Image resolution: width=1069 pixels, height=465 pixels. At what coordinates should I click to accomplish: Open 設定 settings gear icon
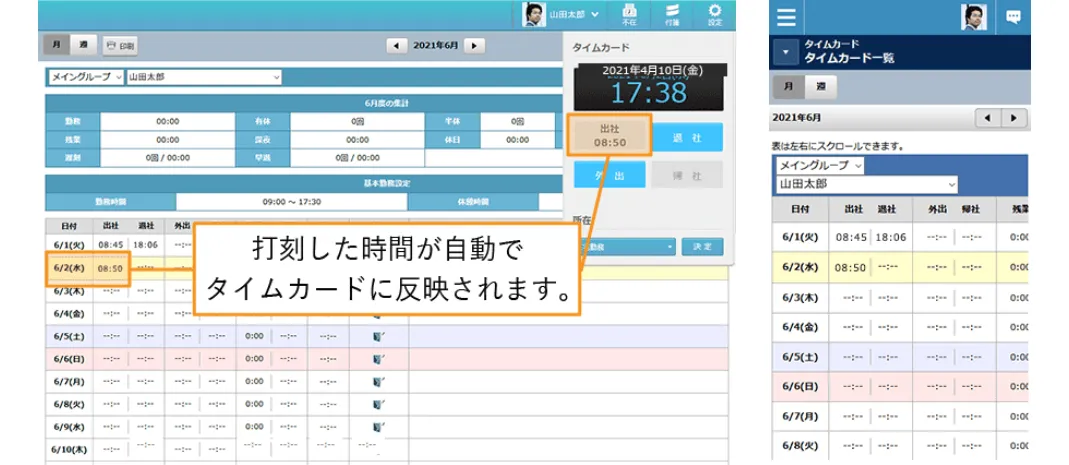tap(714, 14)
